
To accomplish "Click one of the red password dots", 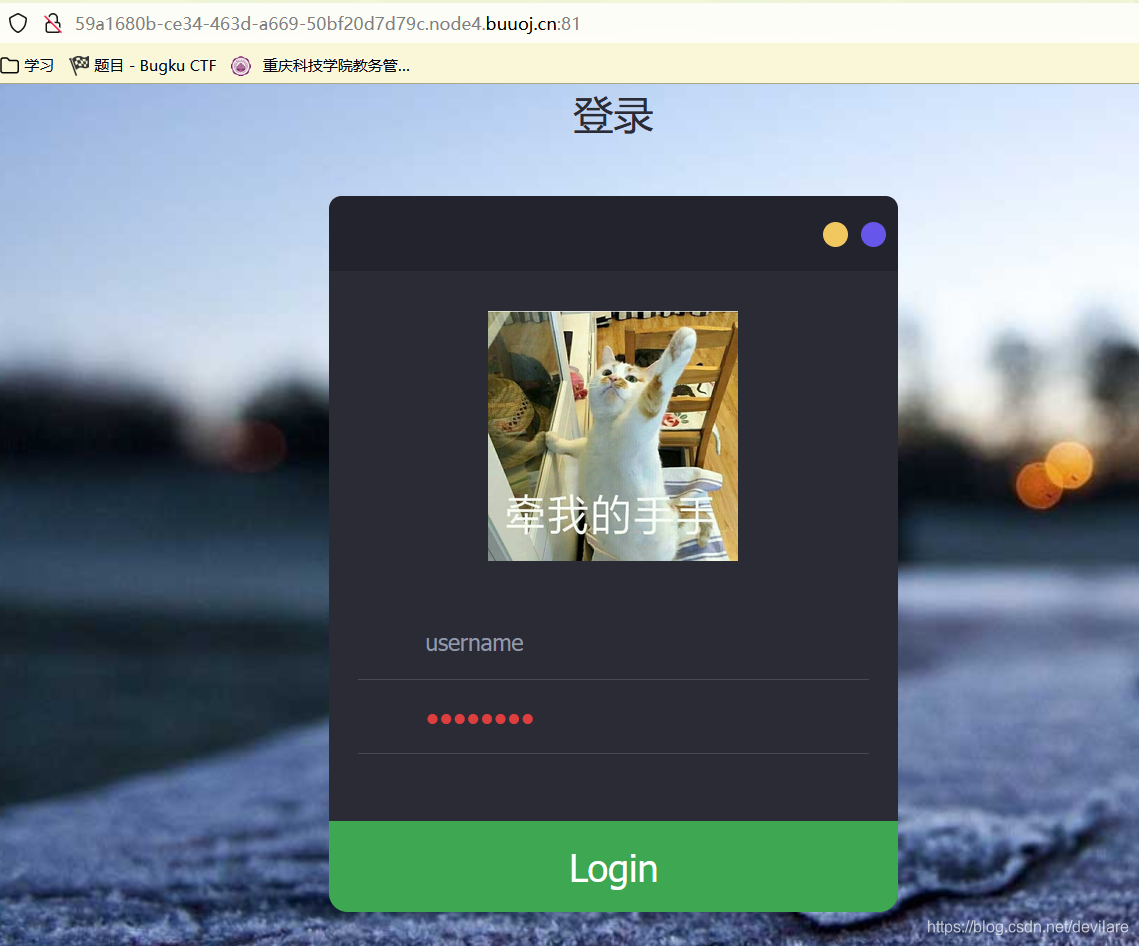I will pos(432,718).
